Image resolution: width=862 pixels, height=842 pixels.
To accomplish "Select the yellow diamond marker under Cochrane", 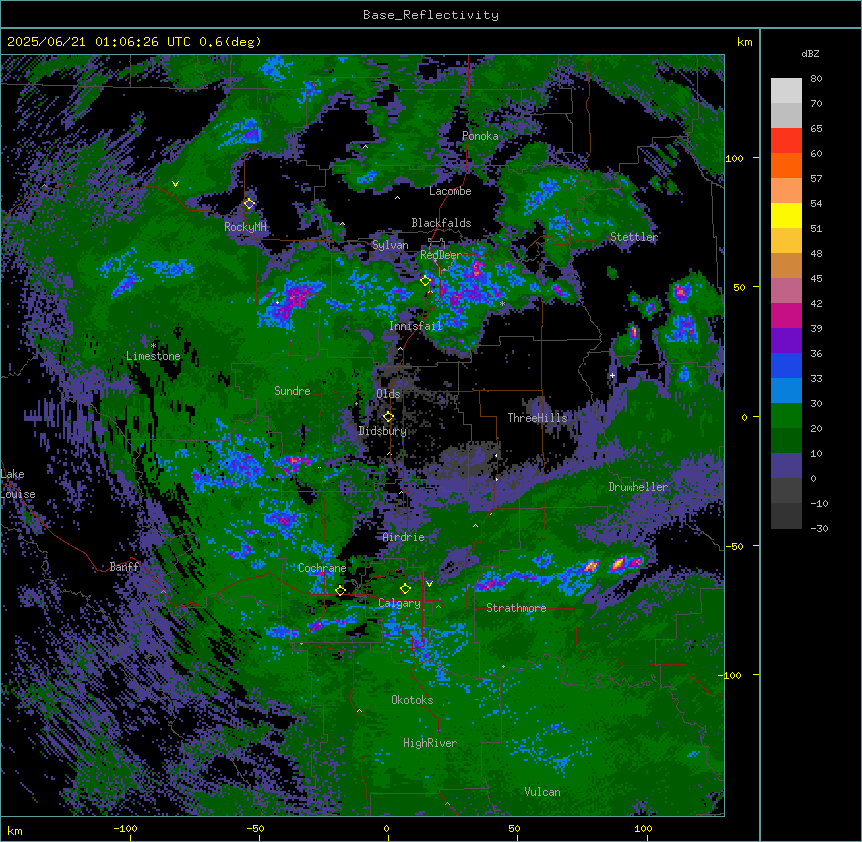I will point(340,590).
